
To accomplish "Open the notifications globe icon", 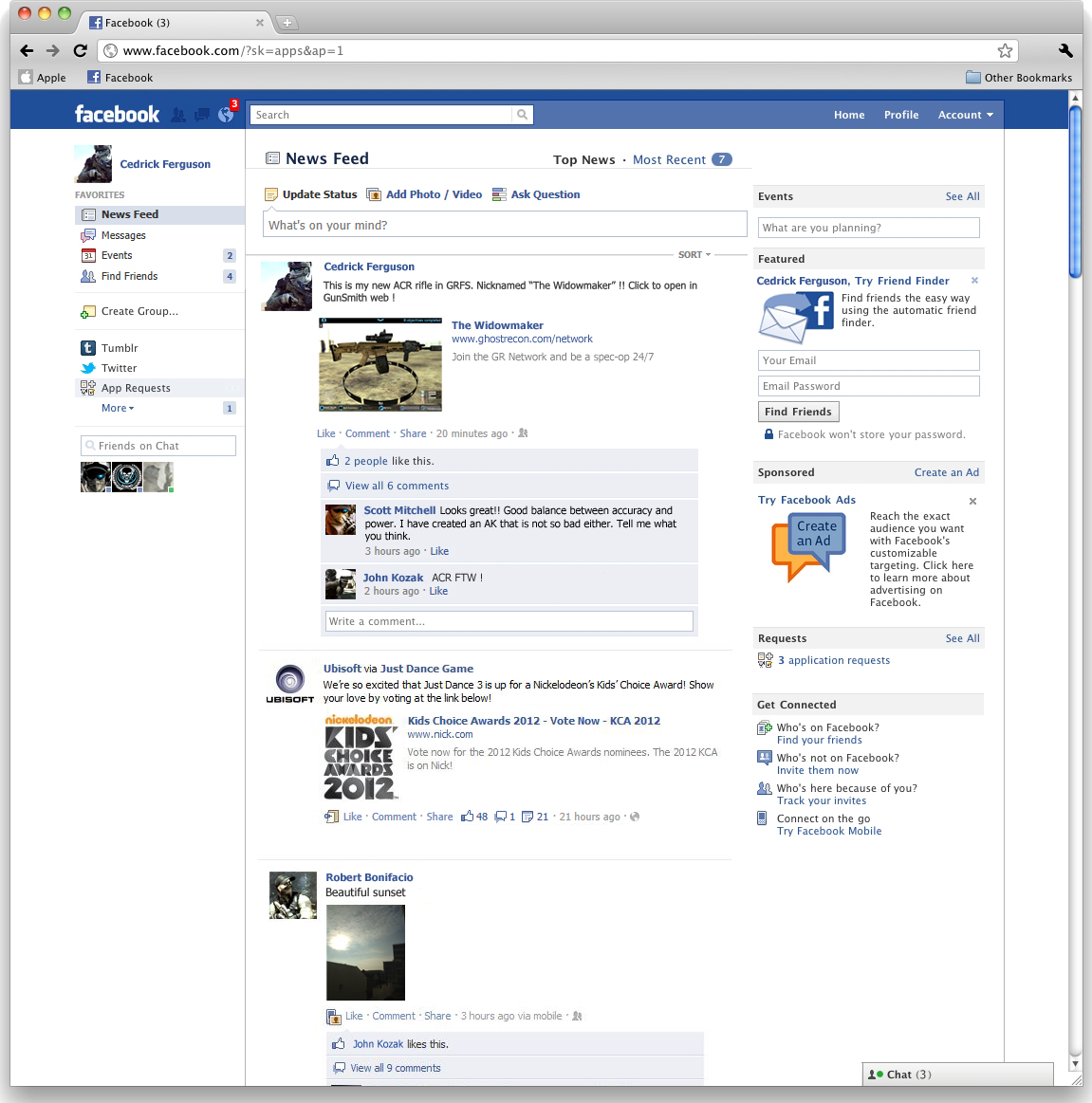I will [x=225, y=115].
